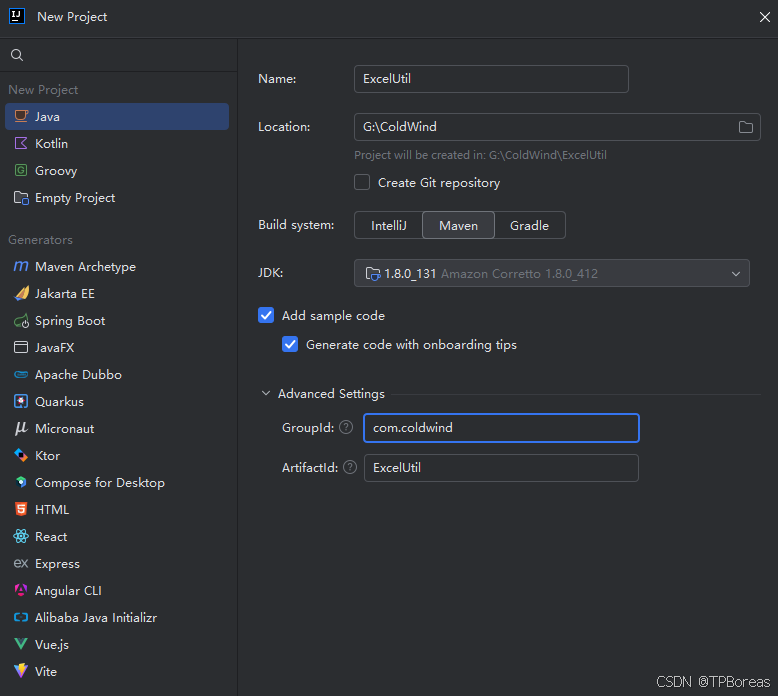This screenshot has width=778, height=696.
Task: Select Compose for Desktop label
Action: [x=100, y=483]
